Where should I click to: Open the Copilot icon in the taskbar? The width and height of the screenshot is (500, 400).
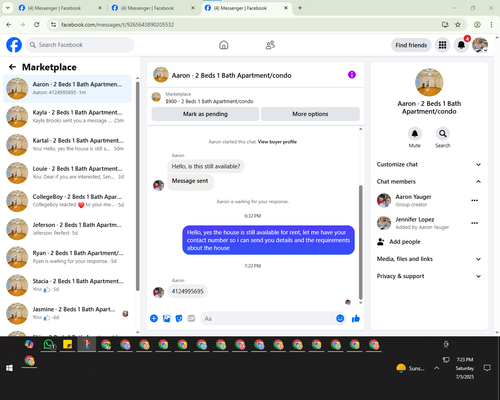[29, 345]
